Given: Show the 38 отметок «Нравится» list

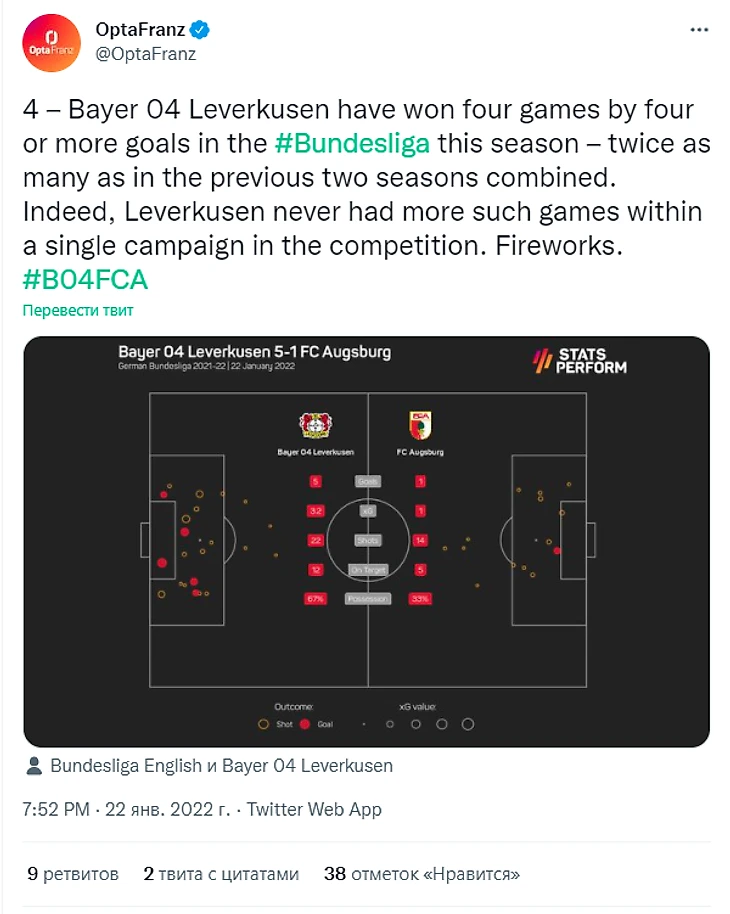Looking at the screenshot, I should click(x=422, y=874).
